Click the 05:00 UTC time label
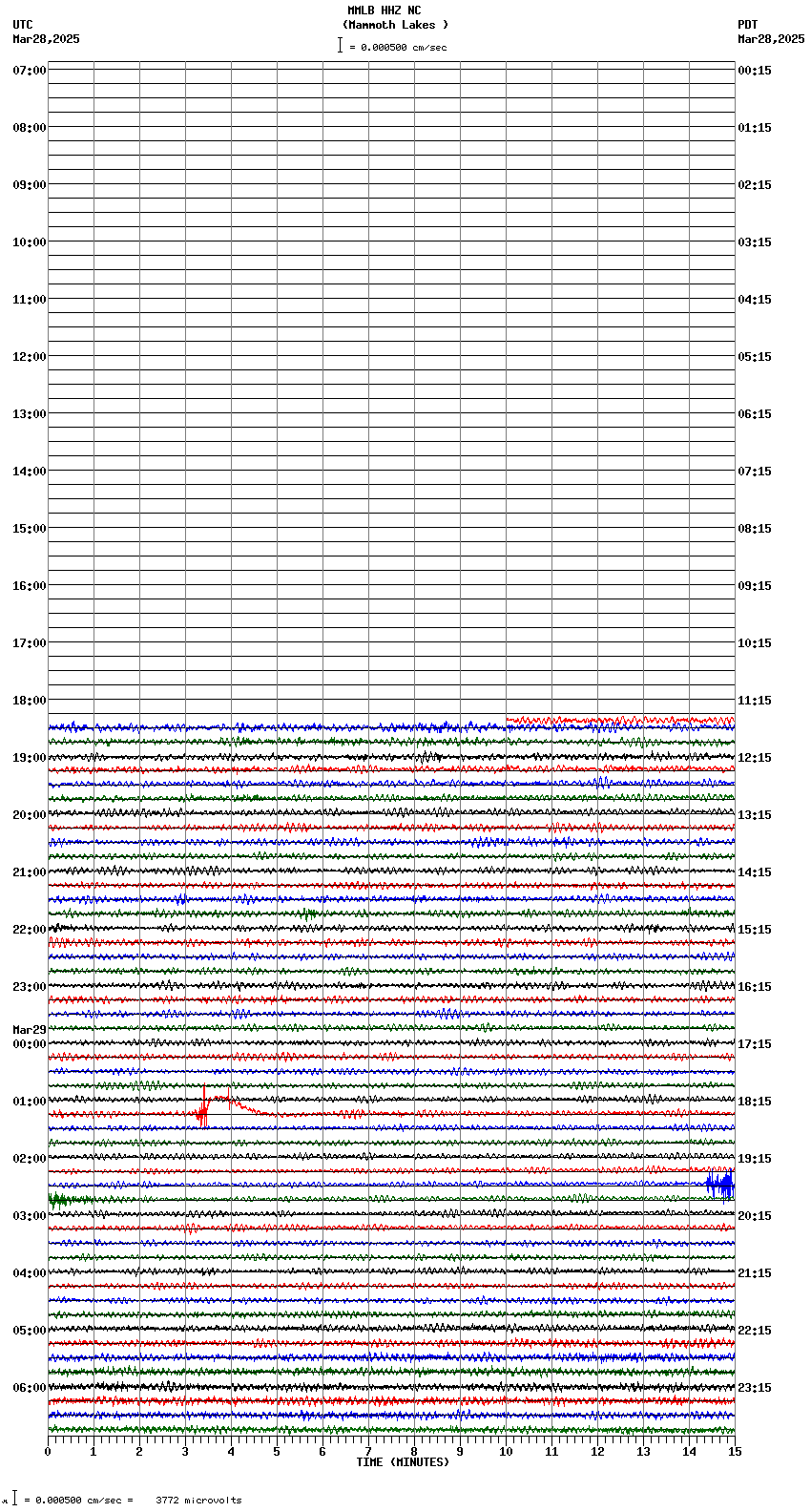Image resolution: width=811 pixels, height=1512 pixels. (30, 1331)
